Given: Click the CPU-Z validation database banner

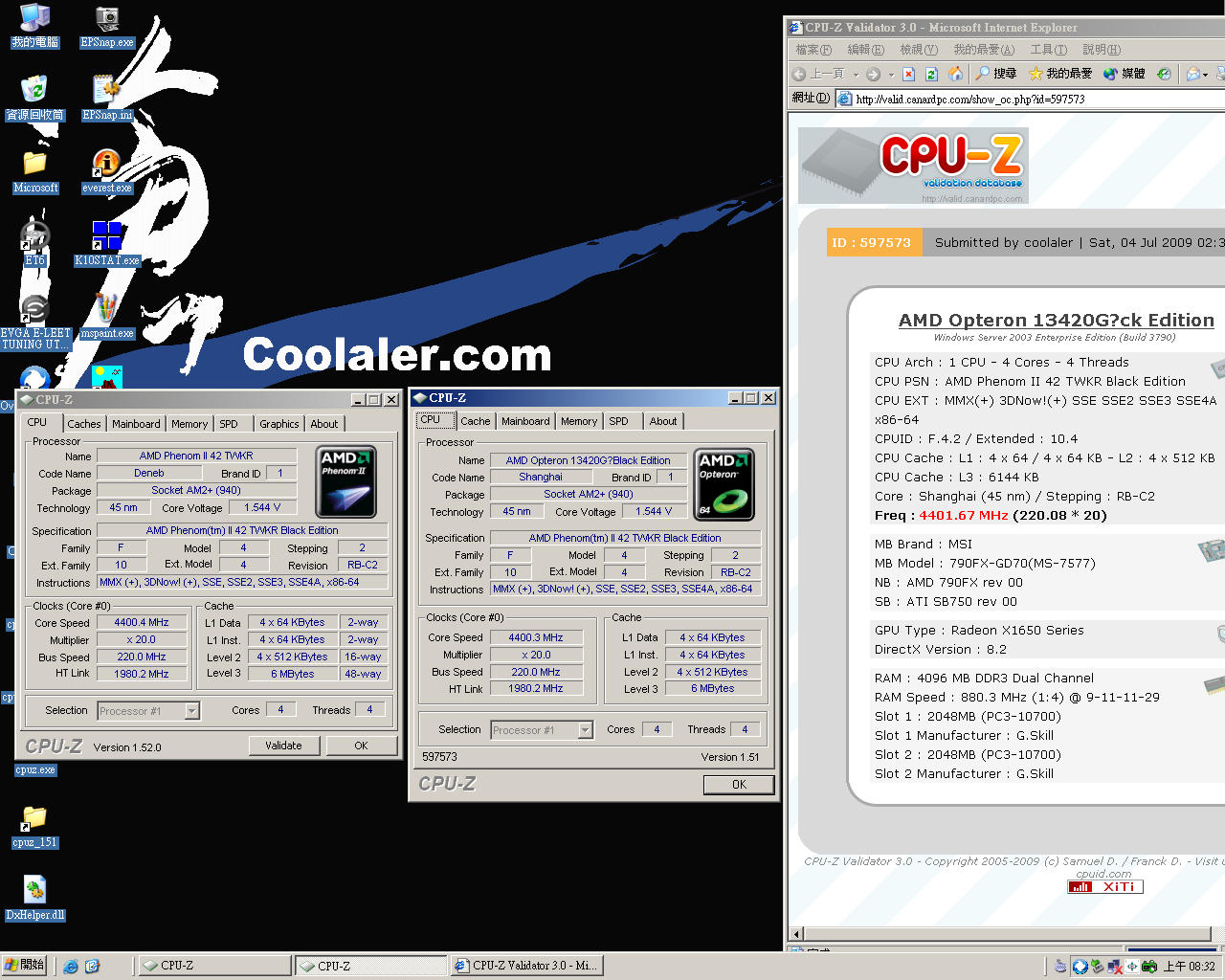Looking at the screenshot, I should pos(913,166).
